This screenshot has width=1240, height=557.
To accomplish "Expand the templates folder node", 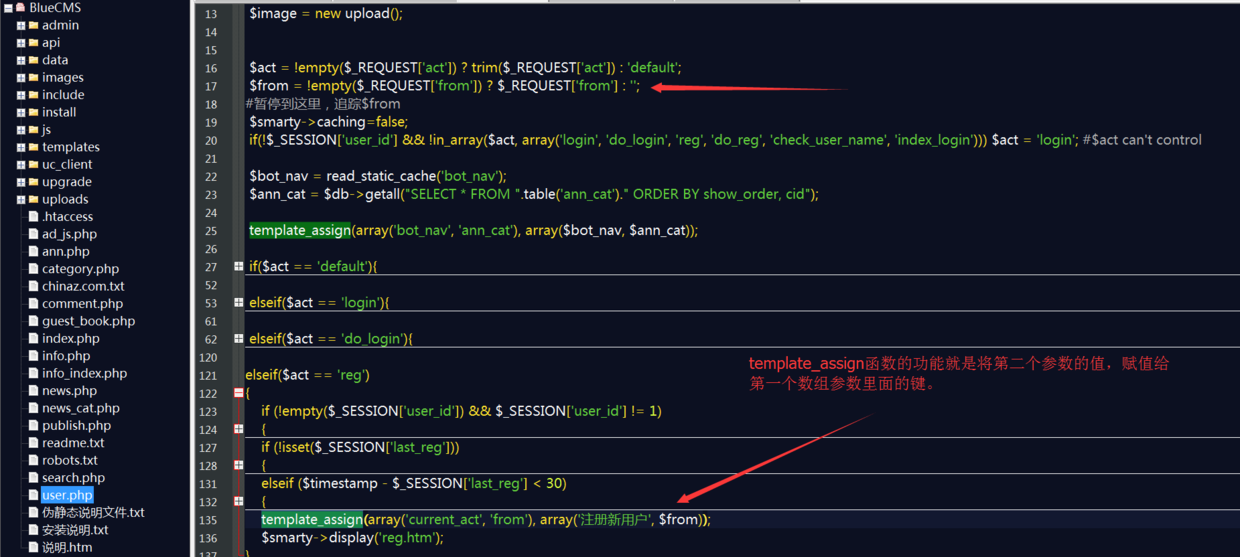I will coord(21,147).
